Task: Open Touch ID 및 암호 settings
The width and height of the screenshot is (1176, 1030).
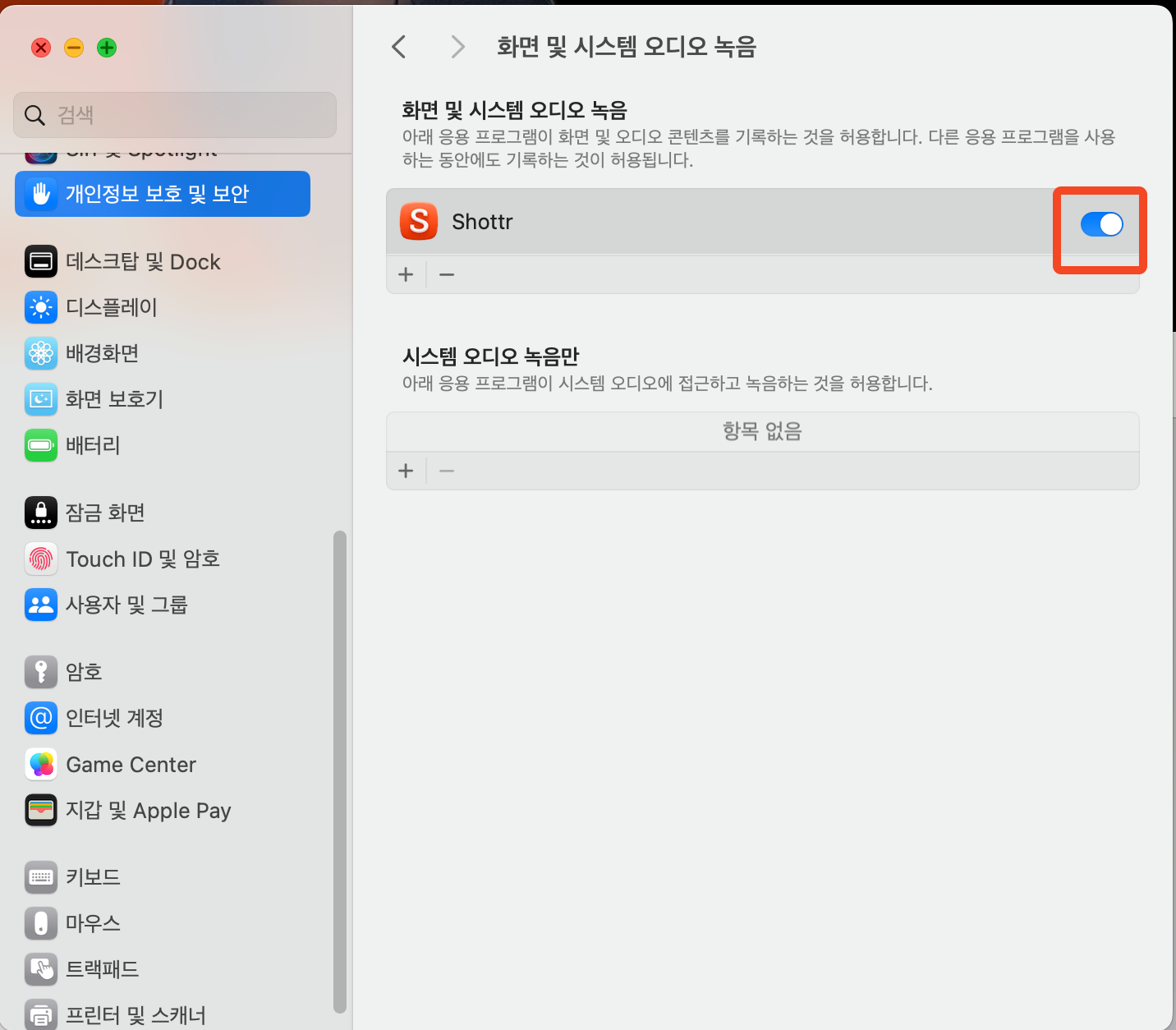Action: (x=41, y=559)
